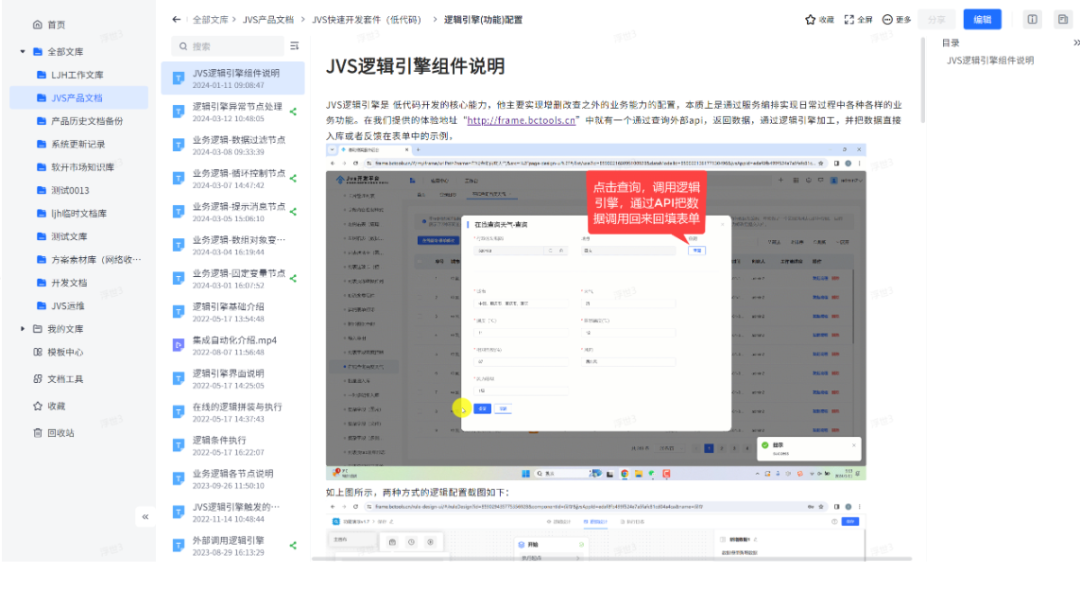
Task: Enter fullscreen with the 全屏 icon
Action: click(850, 19)
